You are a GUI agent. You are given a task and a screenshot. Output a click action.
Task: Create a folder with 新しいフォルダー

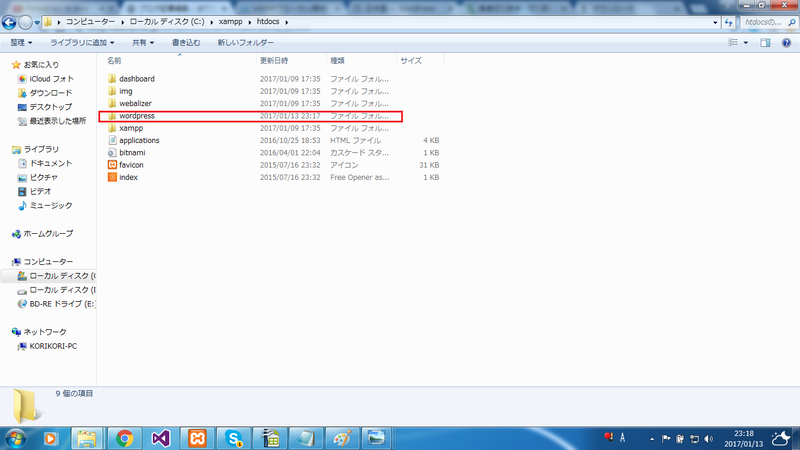245,42
